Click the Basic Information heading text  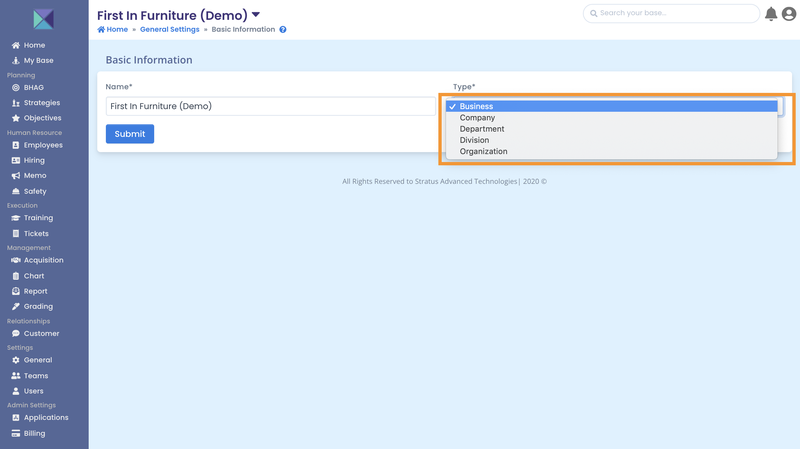coord(149,60)
